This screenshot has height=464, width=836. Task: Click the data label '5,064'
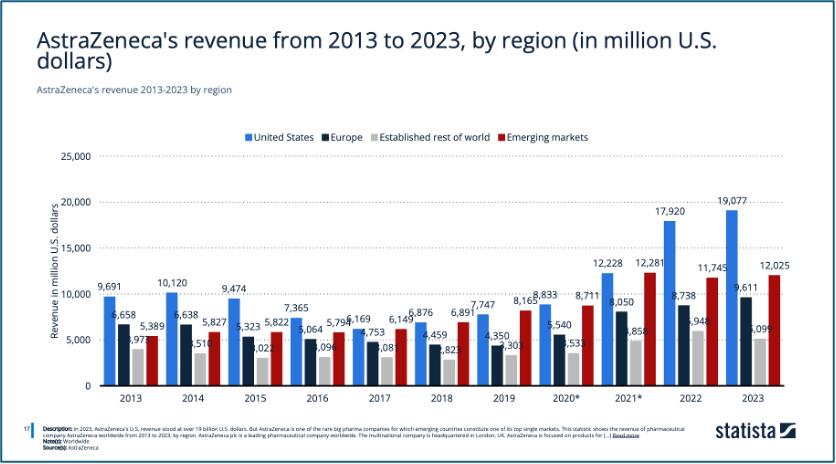[x=310, y=330]
